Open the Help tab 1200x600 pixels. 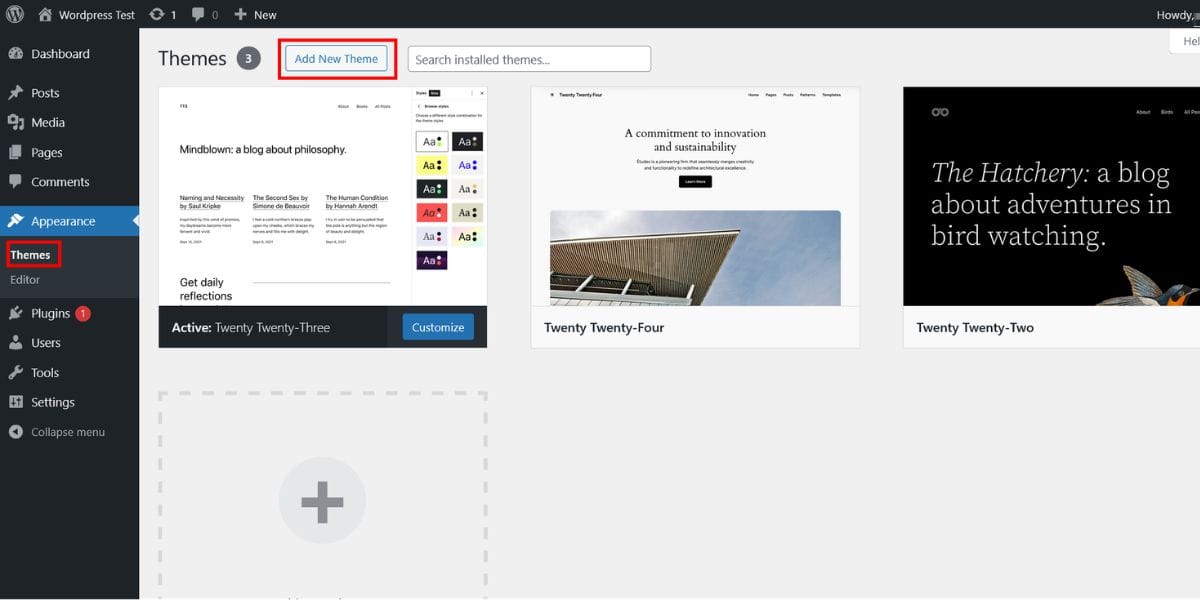pyautogui.click(x=1186, y=42)
